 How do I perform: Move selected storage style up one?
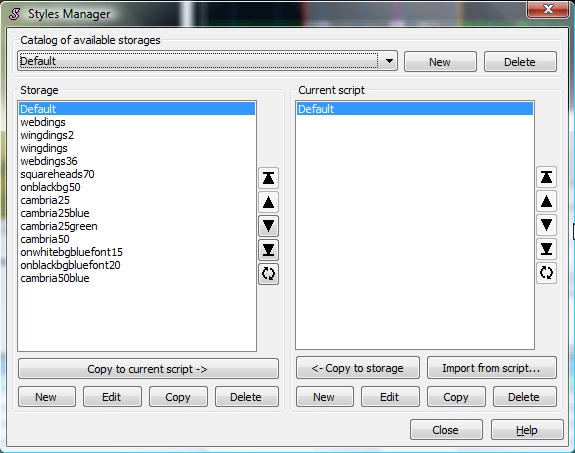[268, 202]
